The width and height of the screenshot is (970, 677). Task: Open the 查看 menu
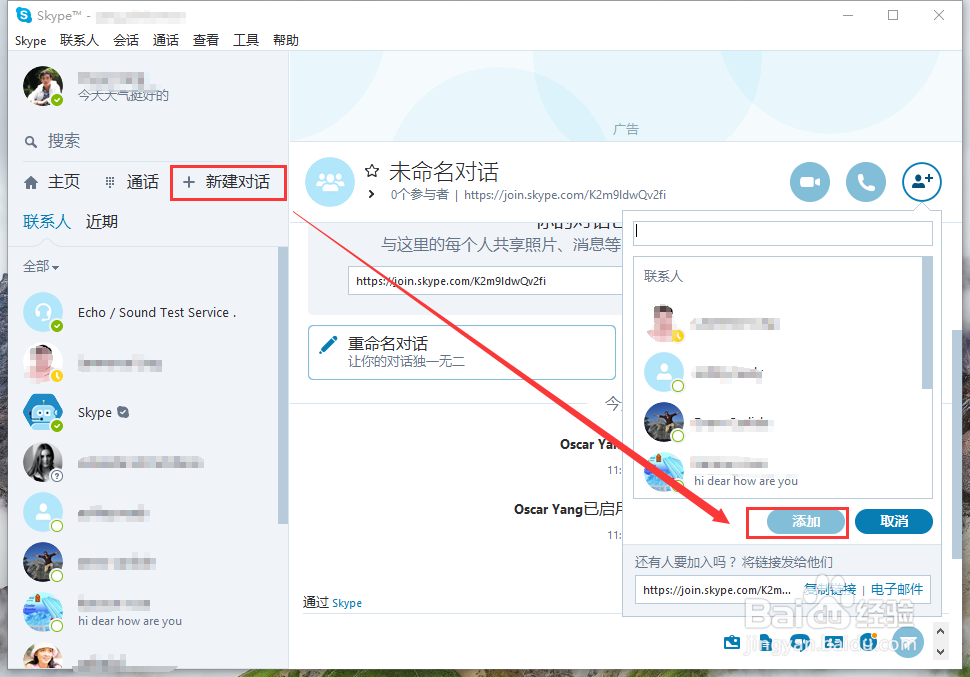click(x=205, y=40)
